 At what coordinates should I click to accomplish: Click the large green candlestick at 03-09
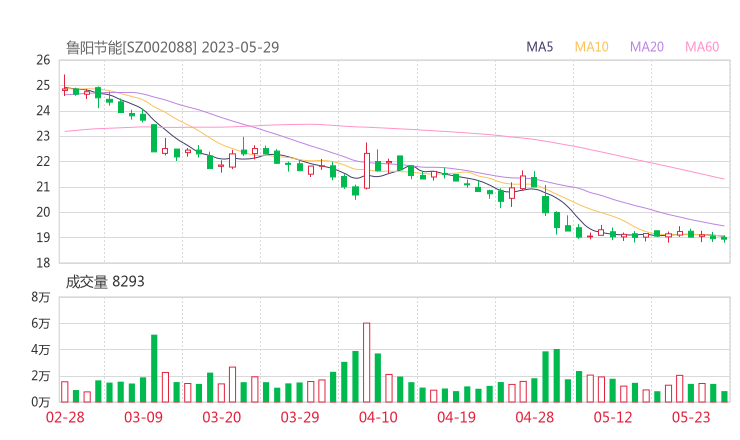click(x=154, y=138)
